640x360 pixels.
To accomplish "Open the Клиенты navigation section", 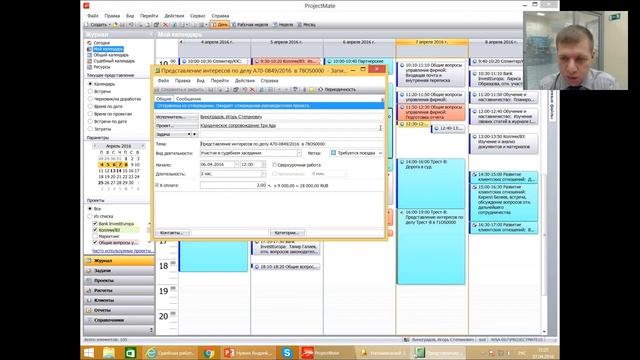I will click(x=119, y=300).
